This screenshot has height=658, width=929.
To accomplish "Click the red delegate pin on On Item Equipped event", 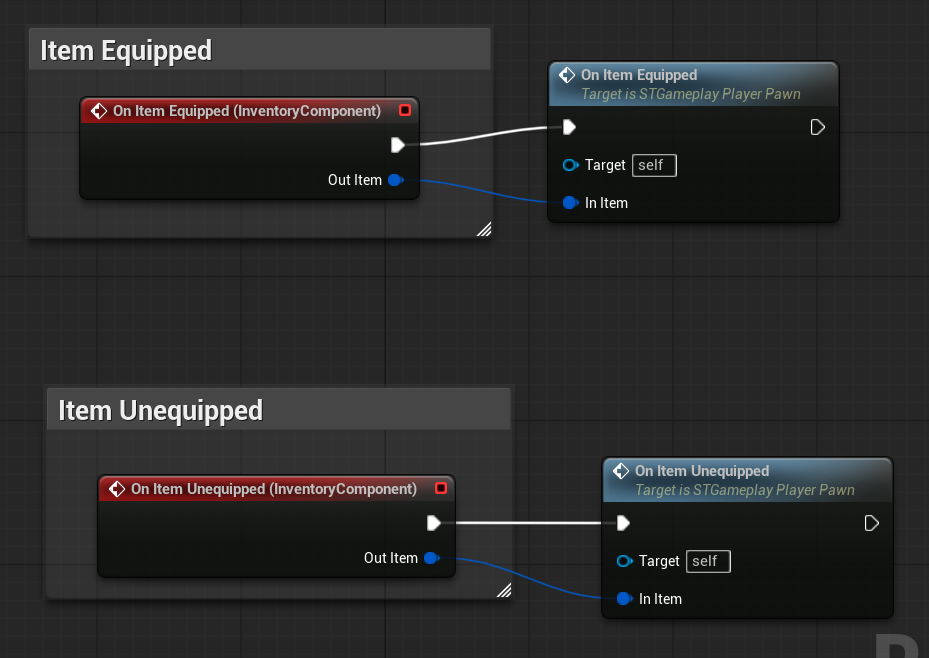I will coord(405,110).
